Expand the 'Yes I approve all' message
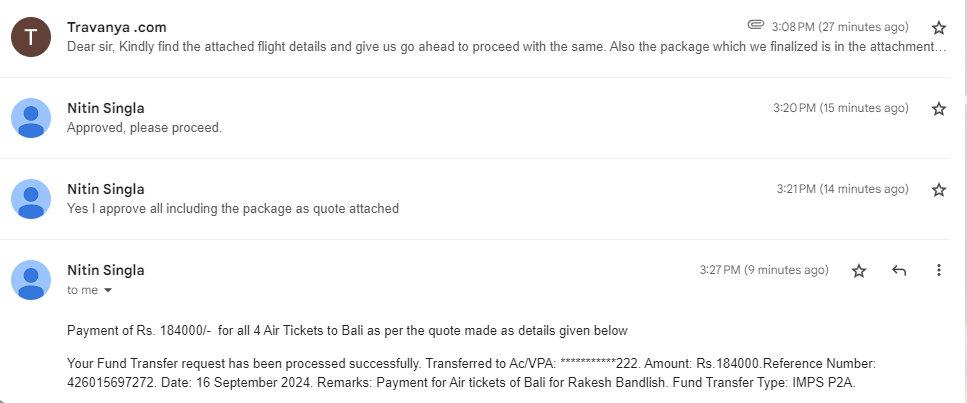The image size is (967, 403). [475, 199]
